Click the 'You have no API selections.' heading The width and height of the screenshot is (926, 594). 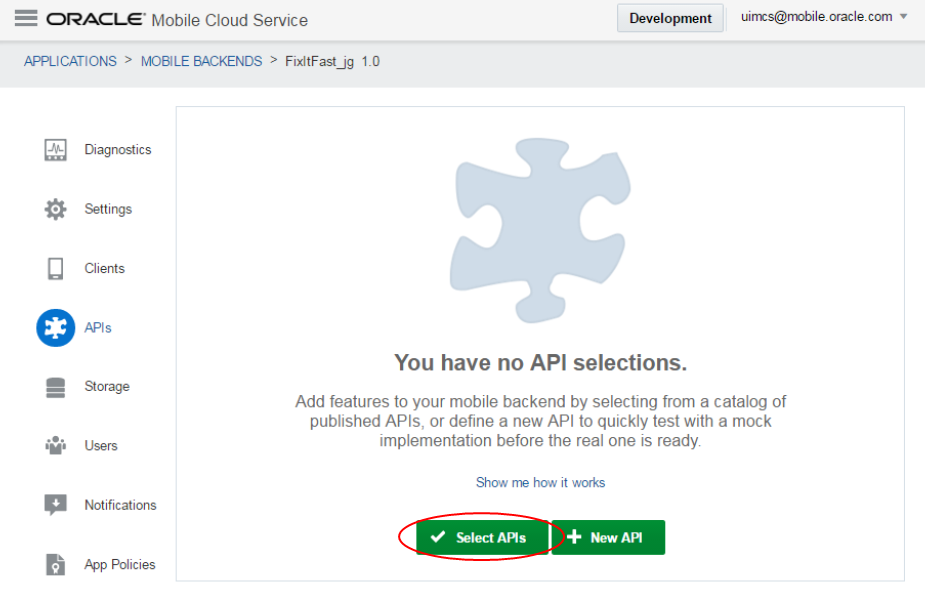click(540, 363)
